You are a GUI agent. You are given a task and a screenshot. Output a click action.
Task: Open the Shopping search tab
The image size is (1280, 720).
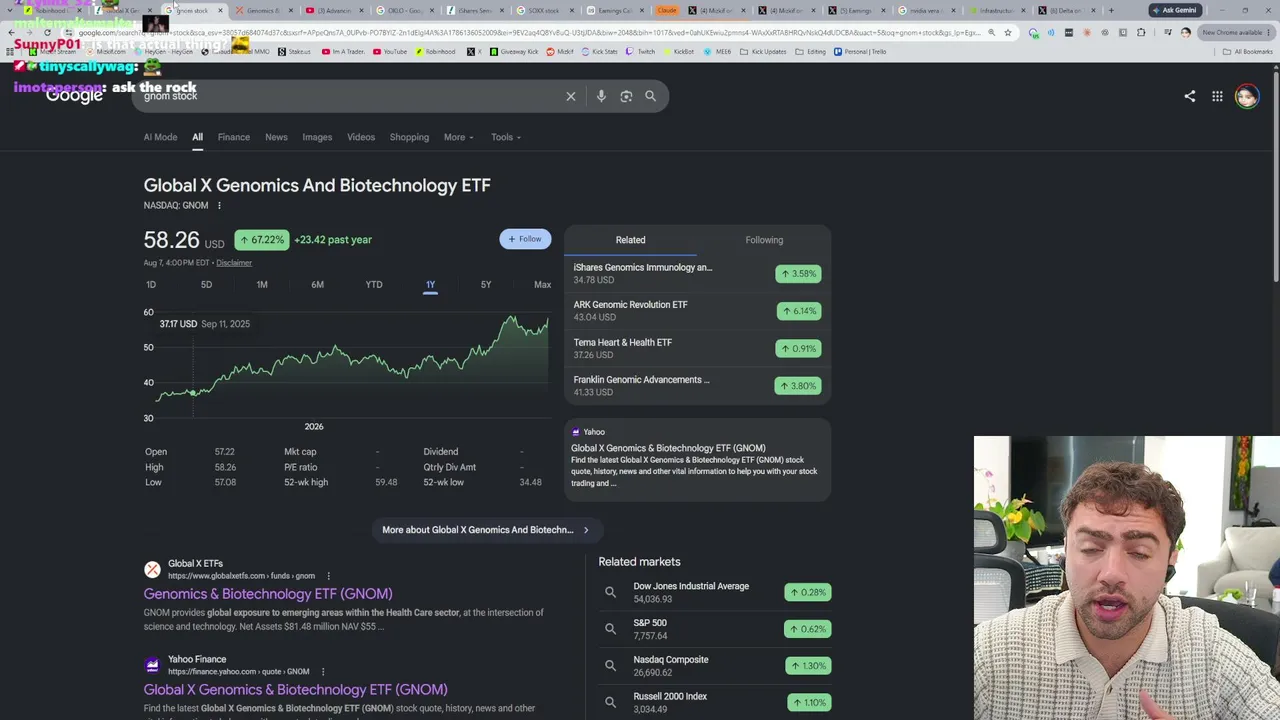[x=409, y=137]
